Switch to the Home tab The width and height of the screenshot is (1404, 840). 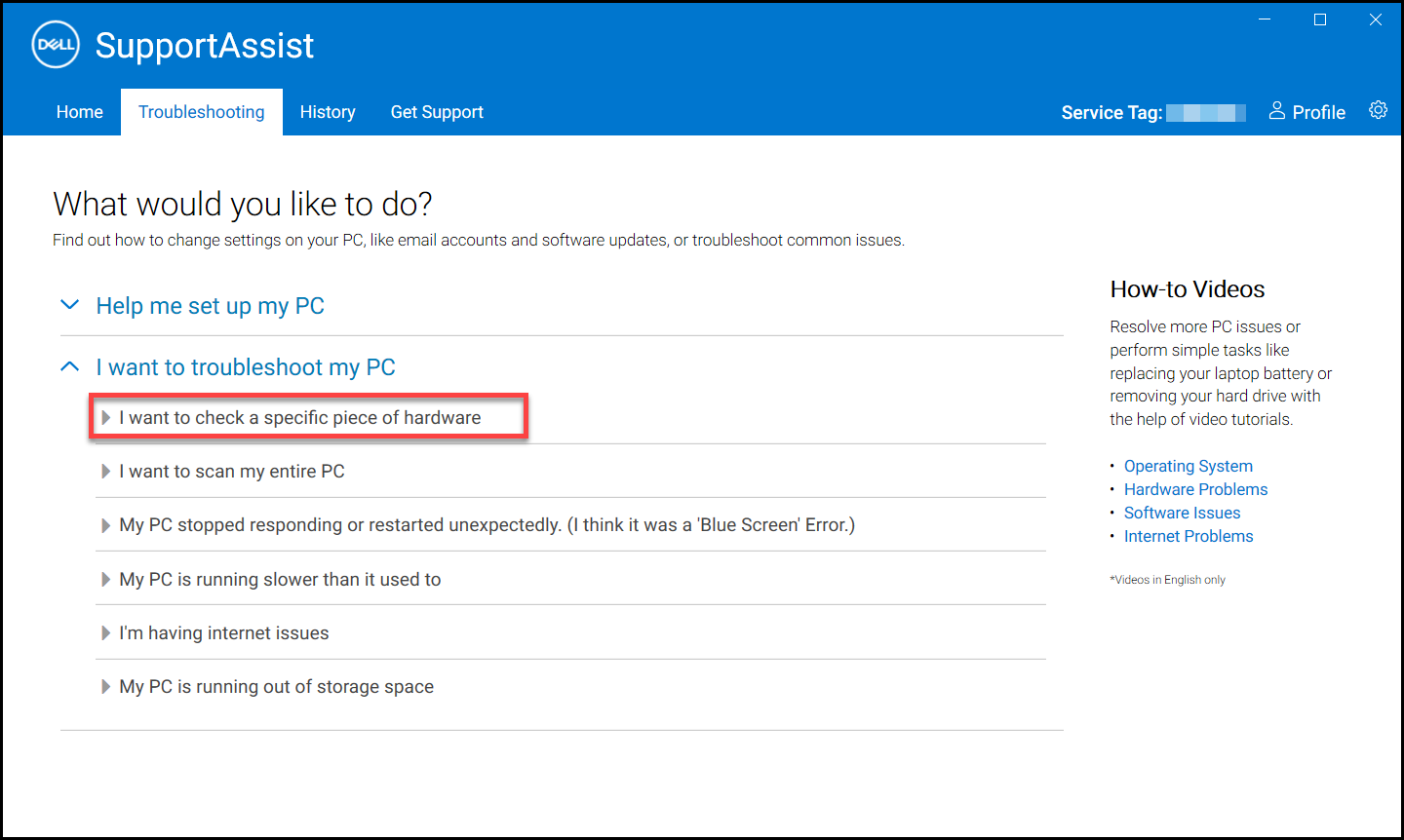pyautogui.click(x=79, y=112)
